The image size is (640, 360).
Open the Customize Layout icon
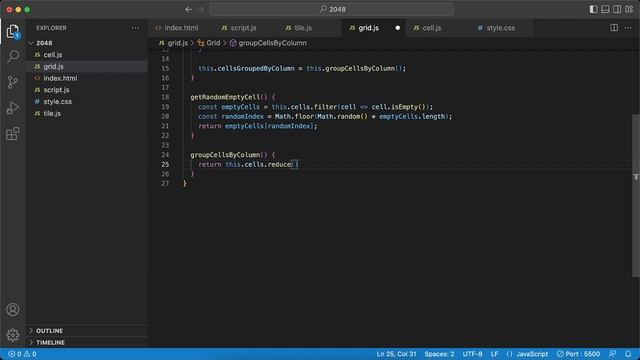coord(629,9)
